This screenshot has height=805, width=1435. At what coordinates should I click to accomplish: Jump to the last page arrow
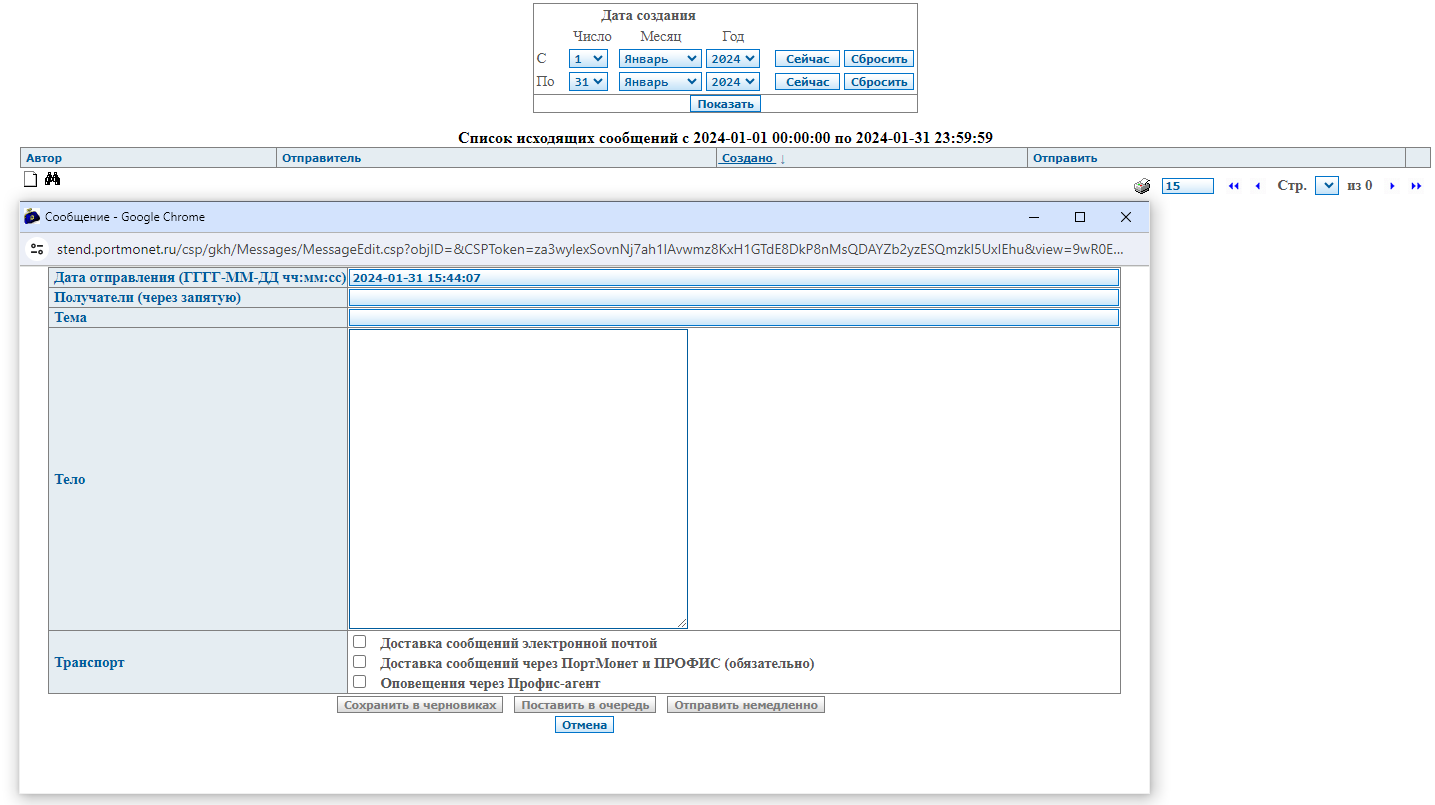(1416, 186)
